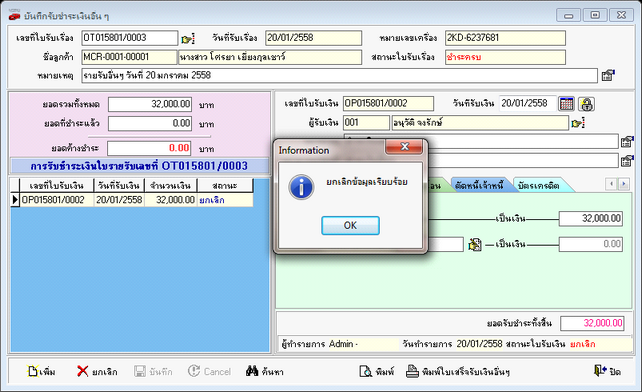
Task: Open the remark note editor icon
Action: (608, 75)
